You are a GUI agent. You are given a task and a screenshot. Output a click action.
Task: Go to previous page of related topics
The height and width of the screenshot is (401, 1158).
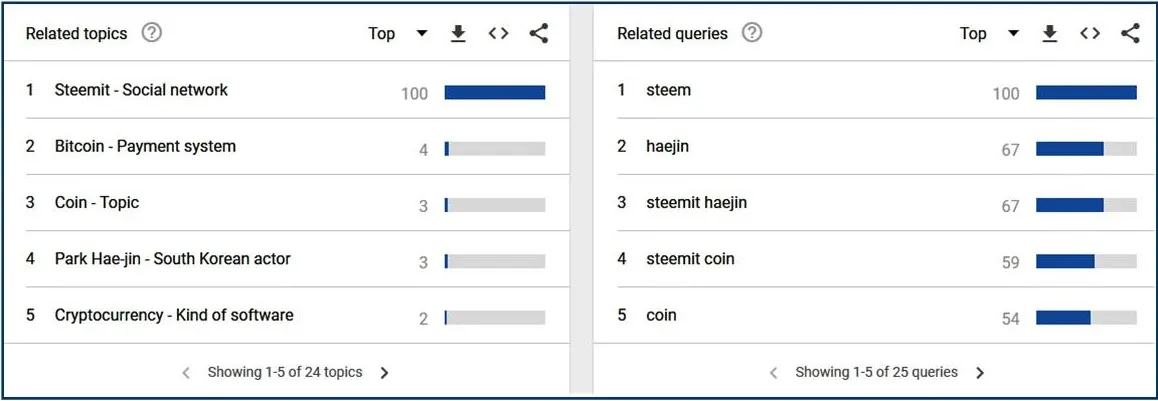click(x=186, y=373)
